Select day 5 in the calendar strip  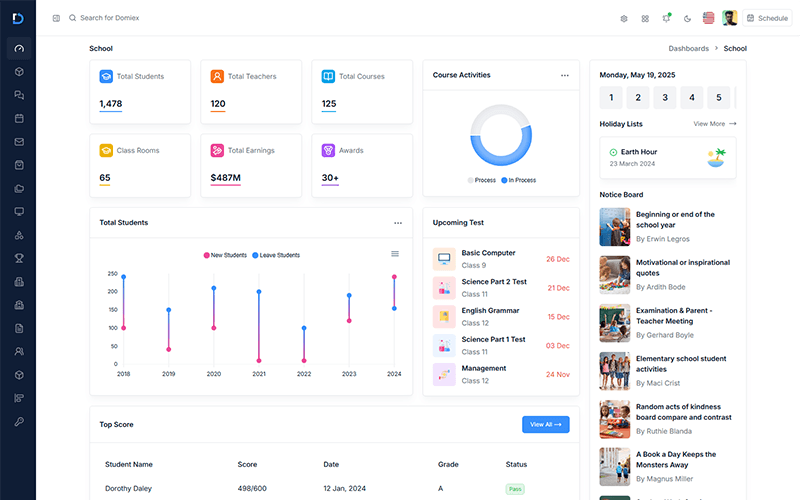(x=719, y=97)
